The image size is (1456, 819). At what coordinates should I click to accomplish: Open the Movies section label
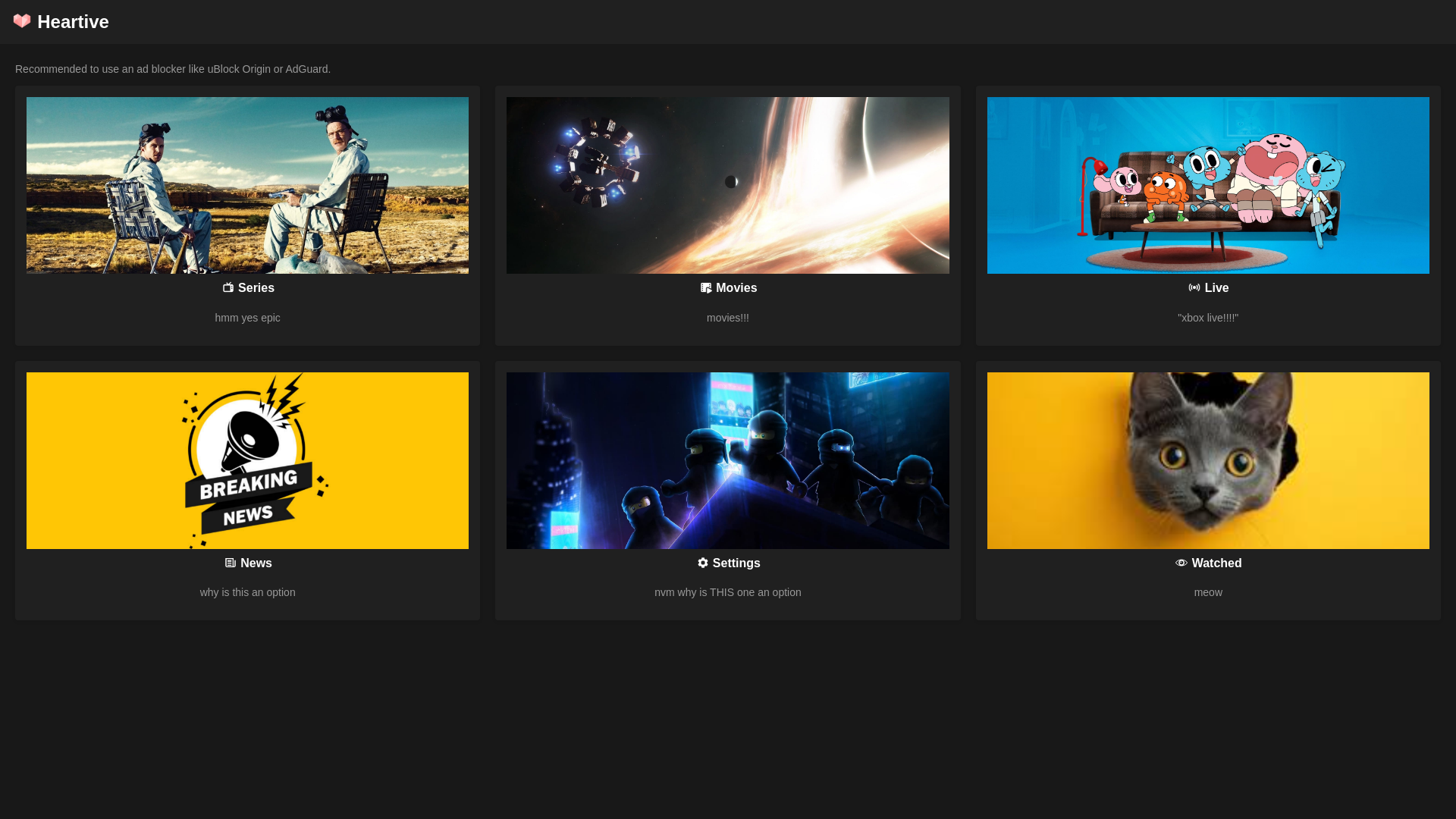(736, 288)
